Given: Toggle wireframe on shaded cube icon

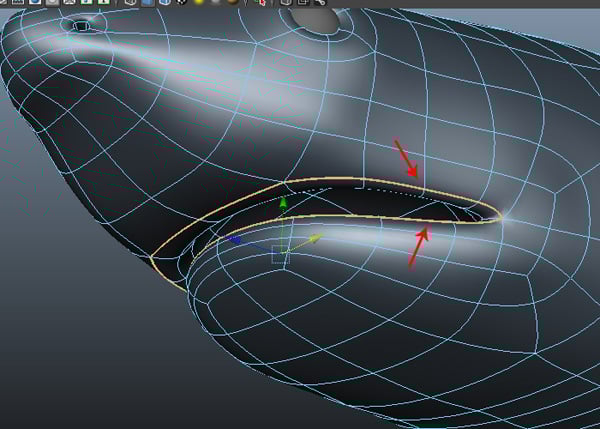Looking at the screenshot, I should 165,2.
